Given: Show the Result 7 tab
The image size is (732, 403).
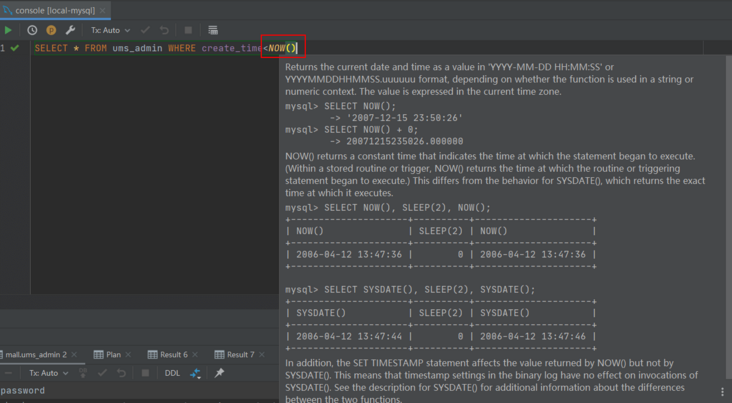Looking at the screenshot, I should pos(233,354).
